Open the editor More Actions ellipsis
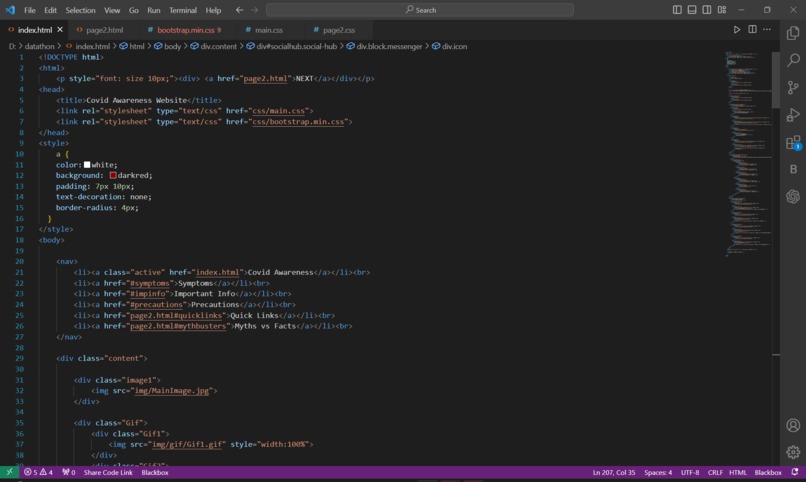This screenshot has height=482, width=806. click(767, 30)
